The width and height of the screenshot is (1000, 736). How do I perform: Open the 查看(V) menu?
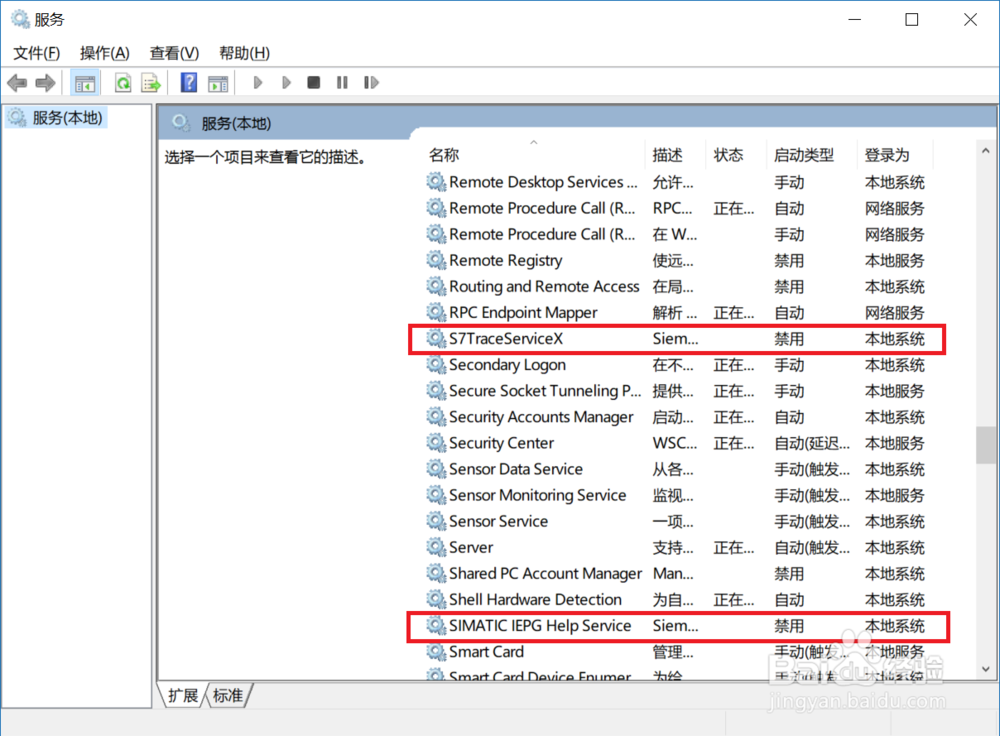point(174,53)
